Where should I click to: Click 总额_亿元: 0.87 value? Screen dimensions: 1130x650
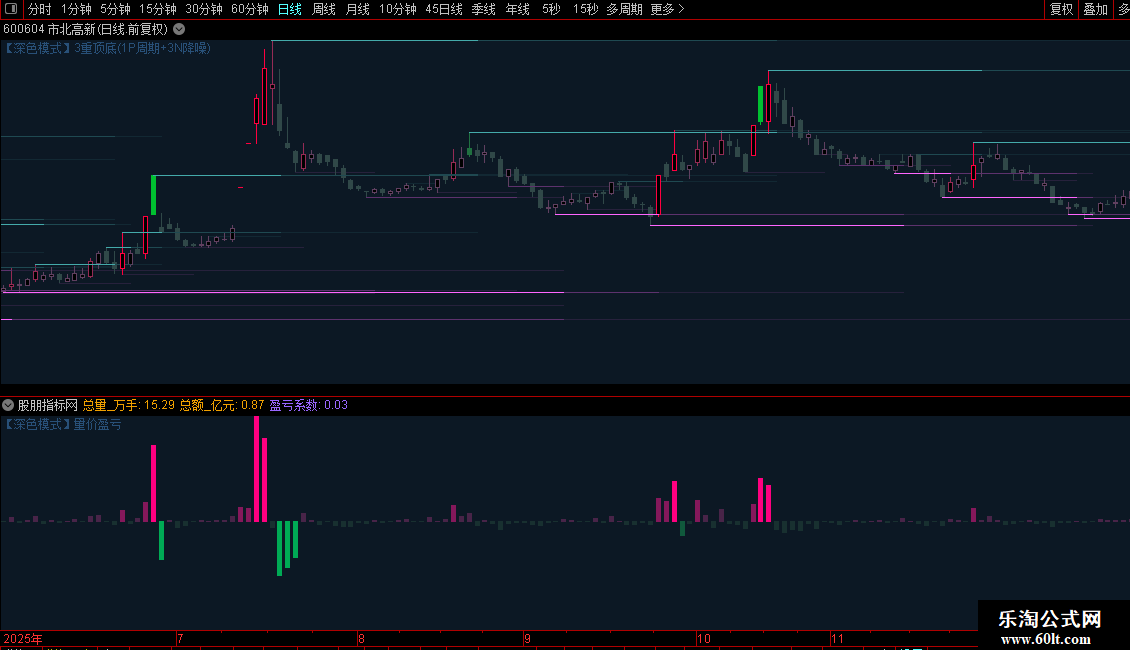click(222, 405)
